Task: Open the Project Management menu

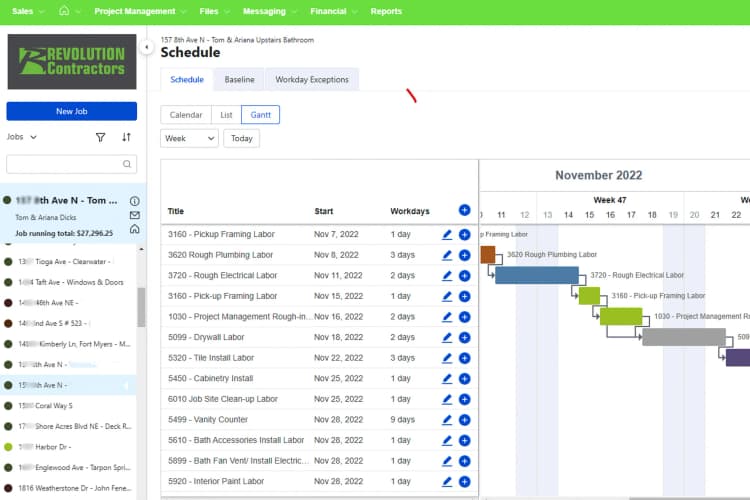Action: tap(140, 12)
